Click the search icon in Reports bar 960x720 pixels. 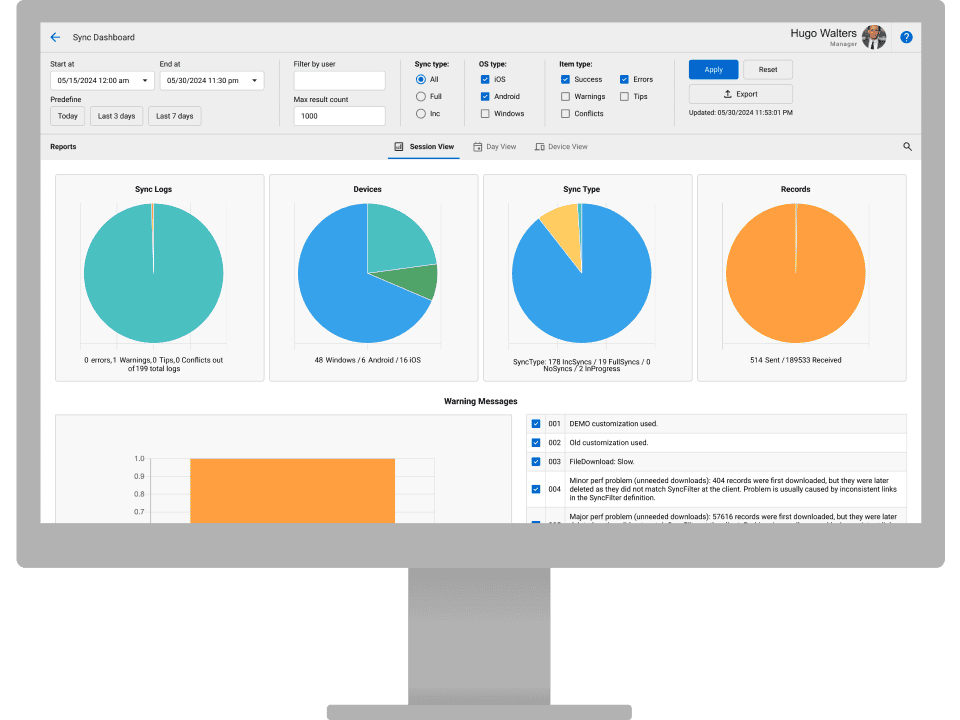907,146
